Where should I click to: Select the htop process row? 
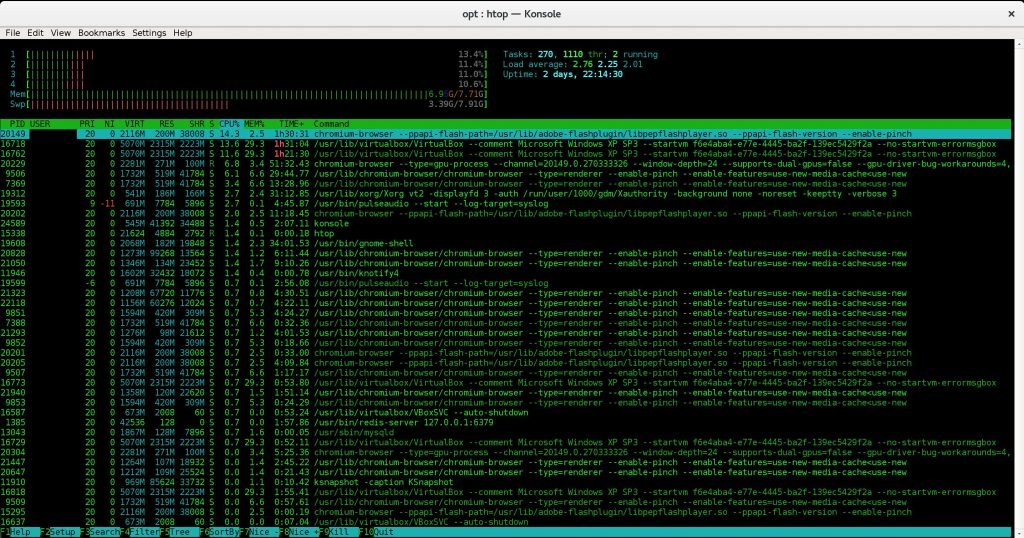tap(505, 234)
